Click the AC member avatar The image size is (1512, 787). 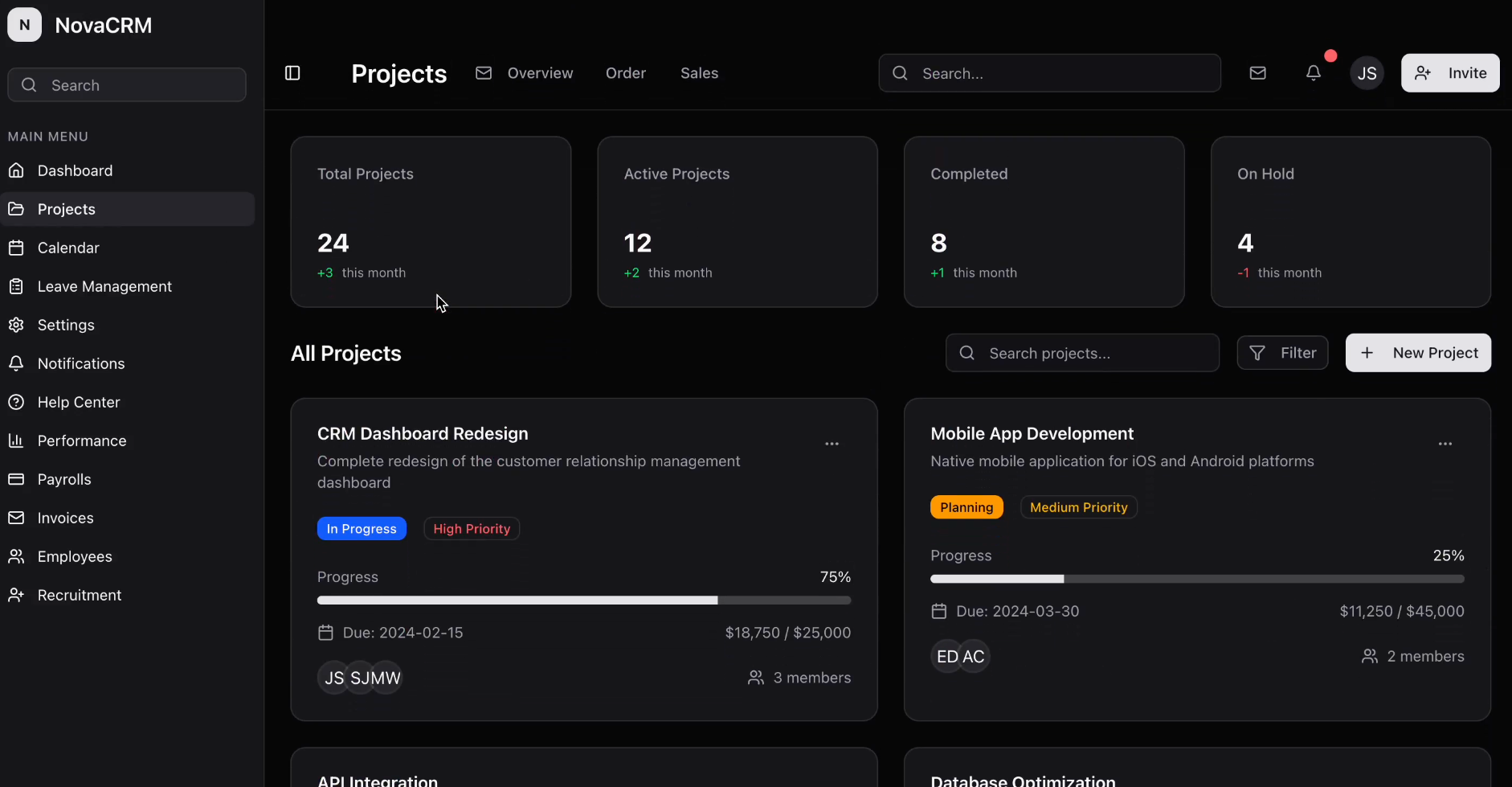974,657
